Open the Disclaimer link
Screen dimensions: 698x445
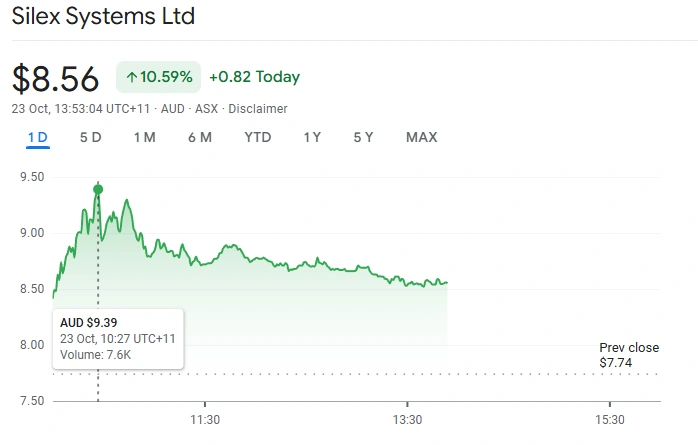[x=258, y=108]
